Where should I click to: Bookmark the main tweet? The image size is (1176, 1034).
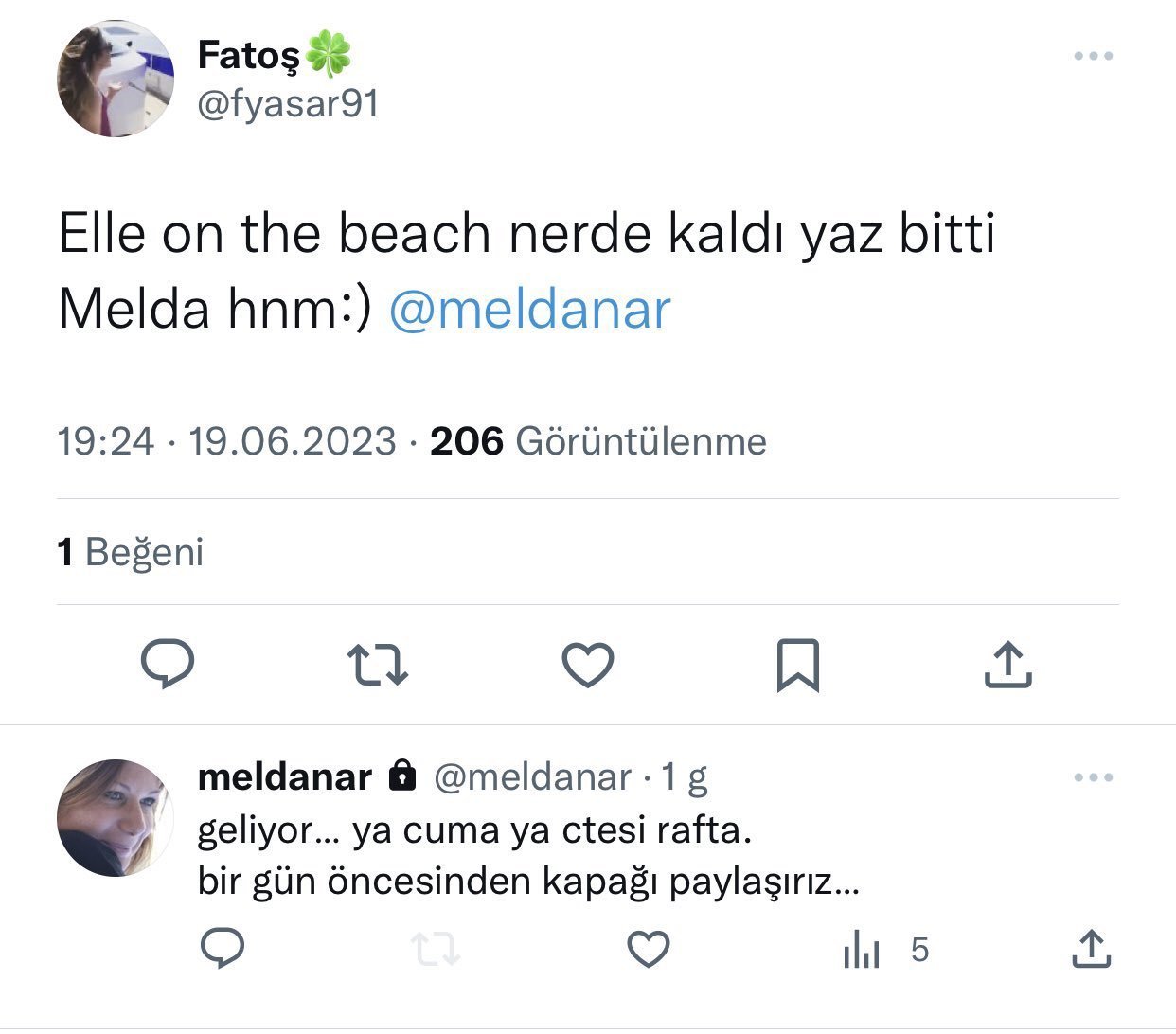click(x=797, y=665)
